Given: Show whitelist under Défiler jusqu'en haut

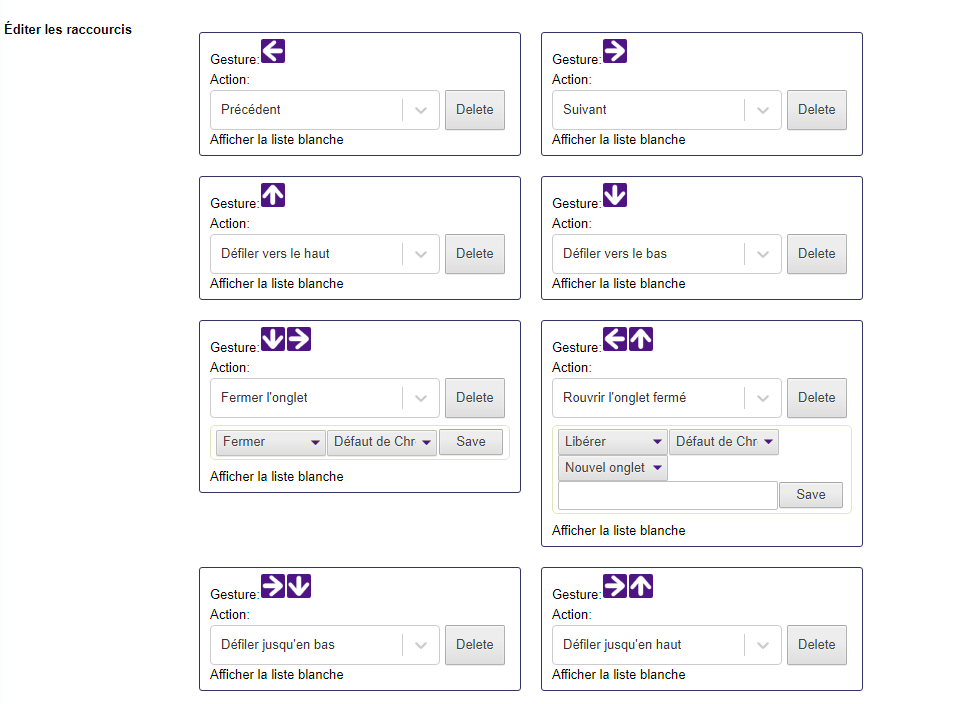Looking at the screenshot, I should pos(618,675).
